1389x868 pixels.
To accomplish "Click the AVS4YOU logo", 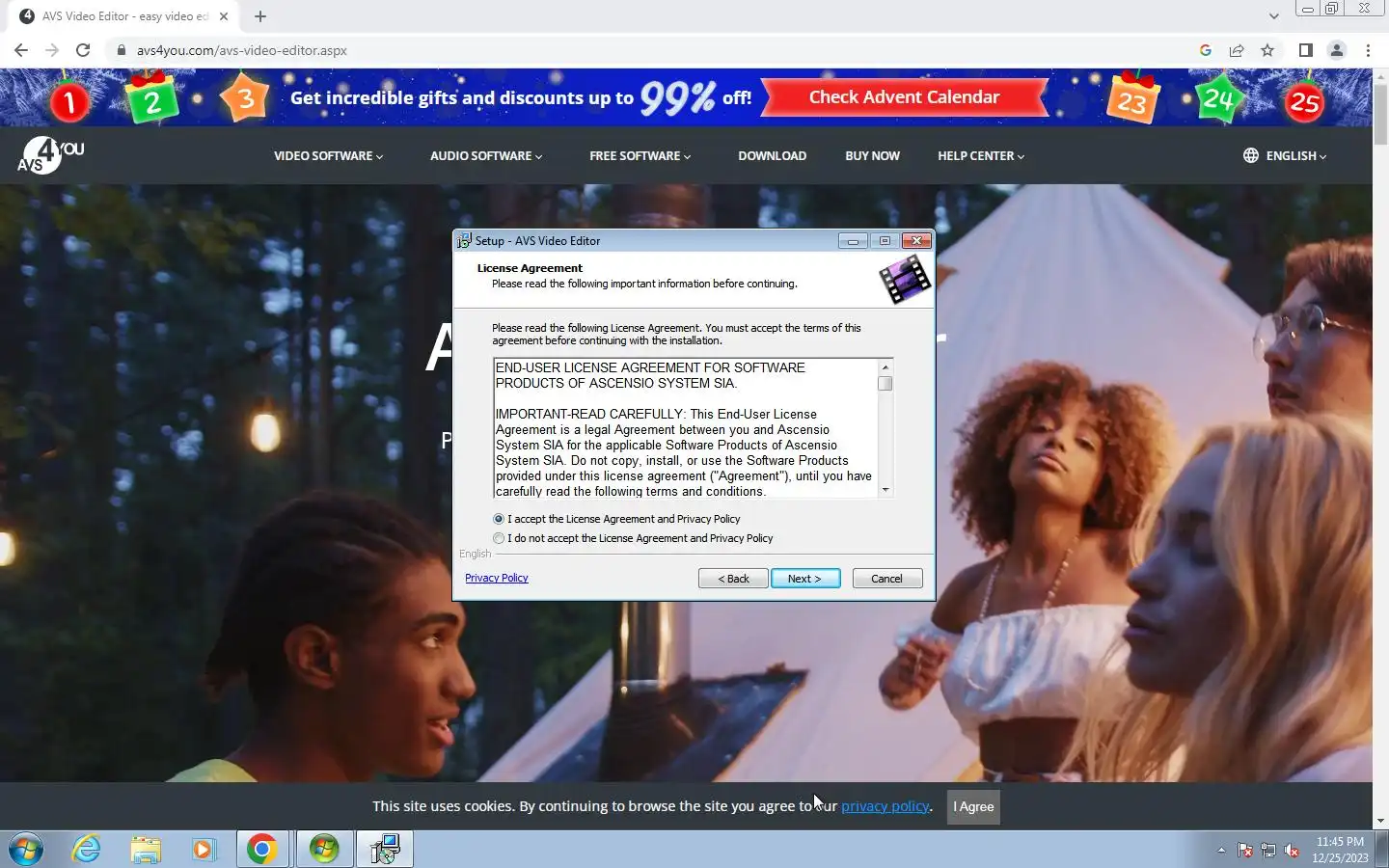I will 51,154.
